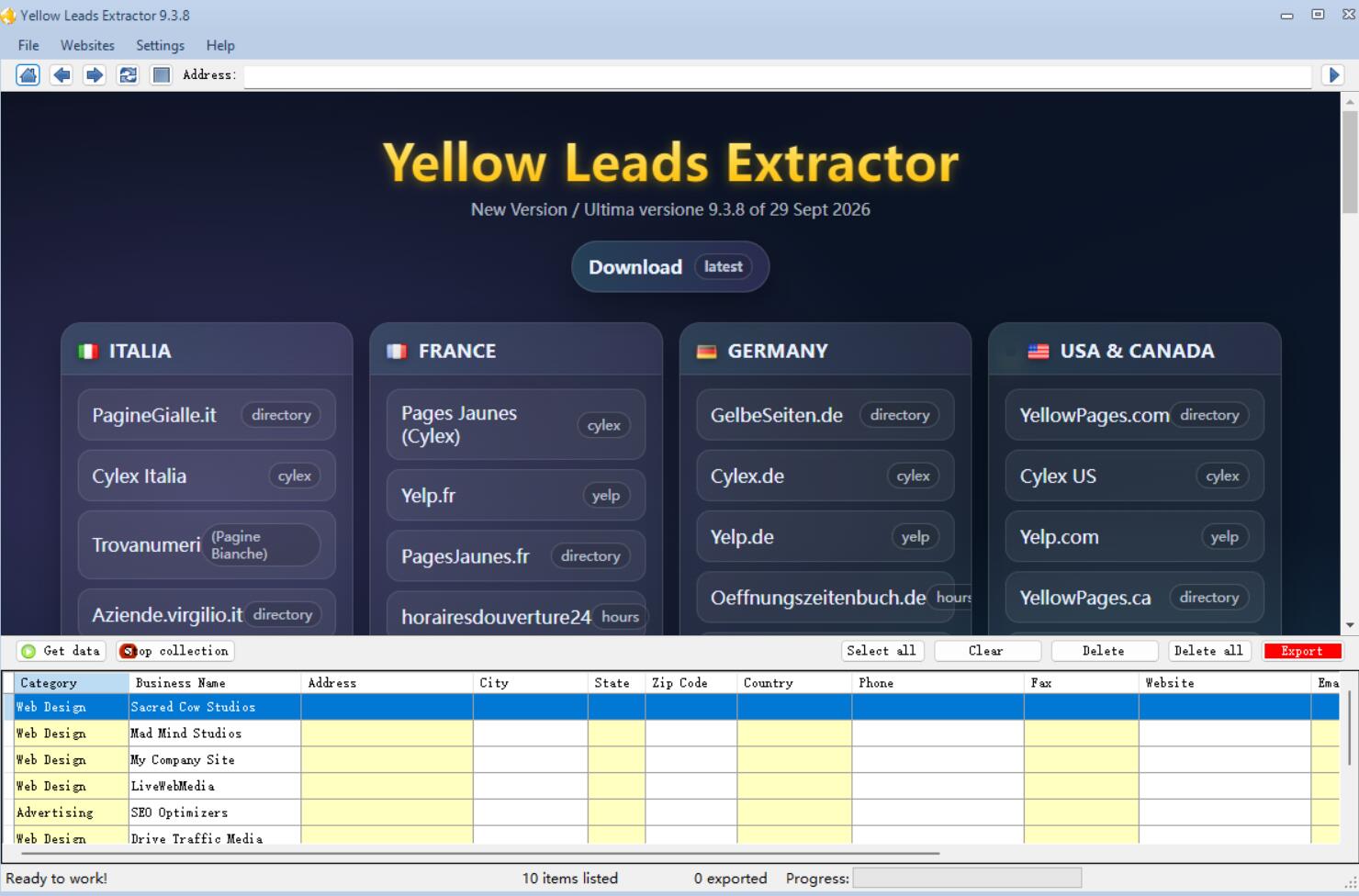Click the Zip Code column header
The image size is (1359, 896).
coord(691,683)
